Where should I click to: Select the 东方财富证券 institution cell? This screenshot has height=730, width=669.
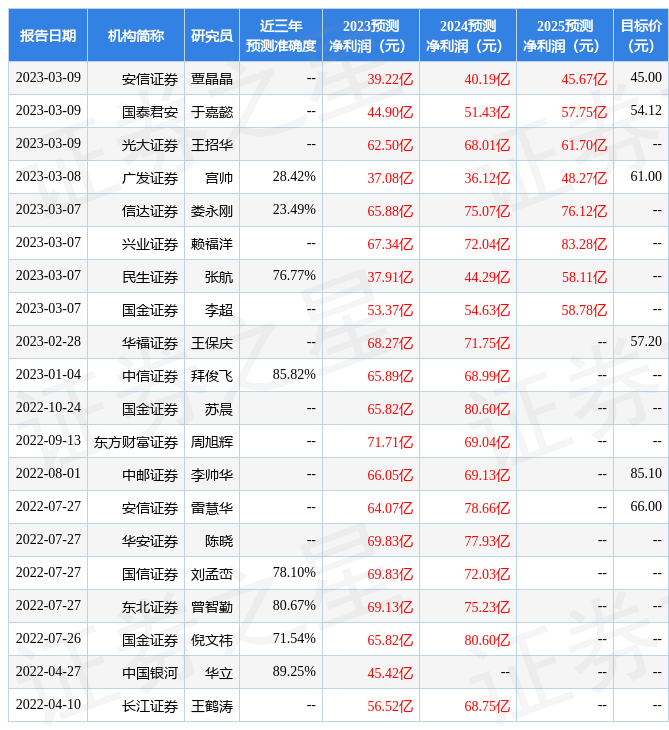(x=136, y=442)
